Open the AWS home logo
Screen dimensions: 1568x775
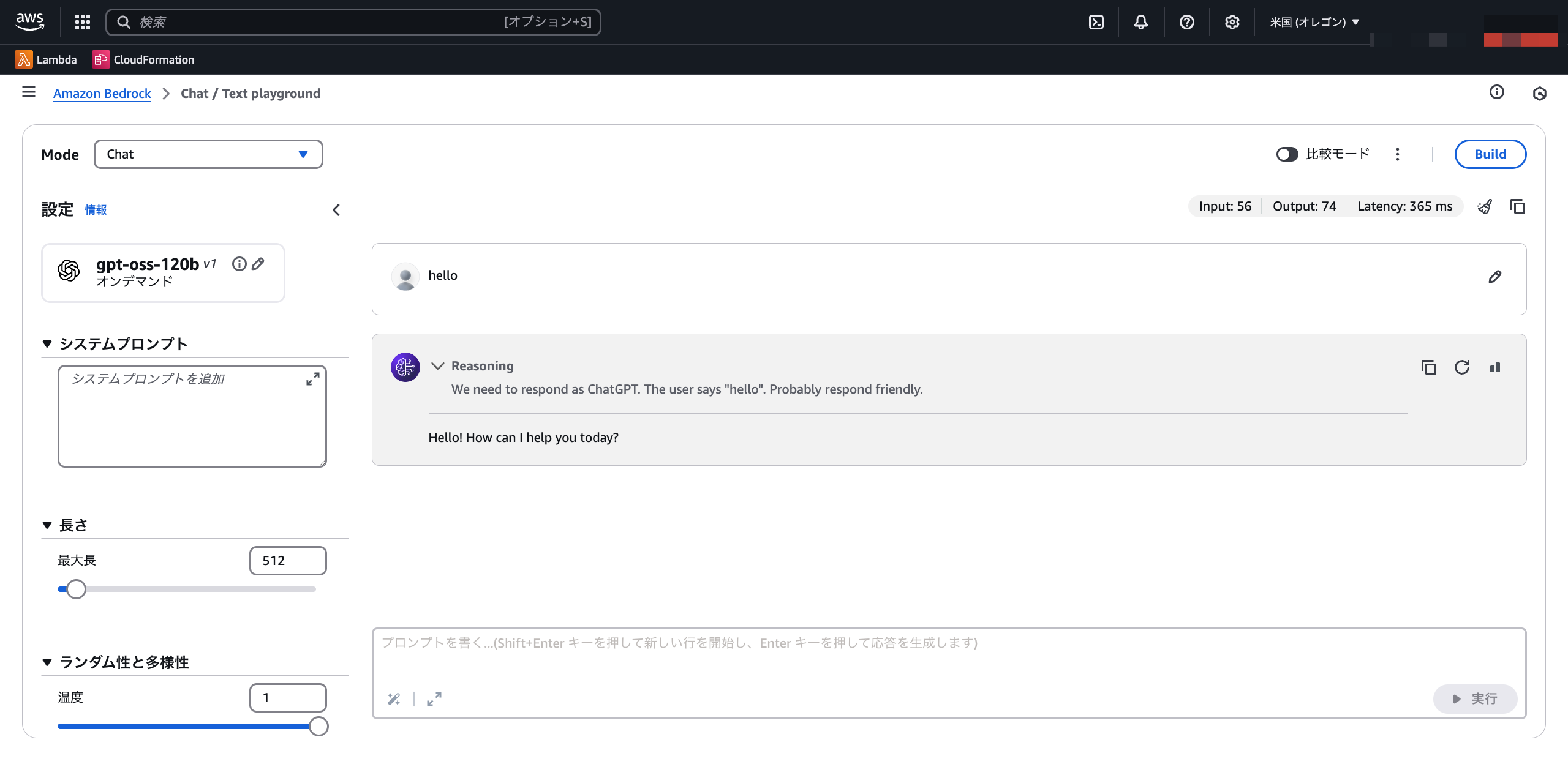[x=29, y=21]
